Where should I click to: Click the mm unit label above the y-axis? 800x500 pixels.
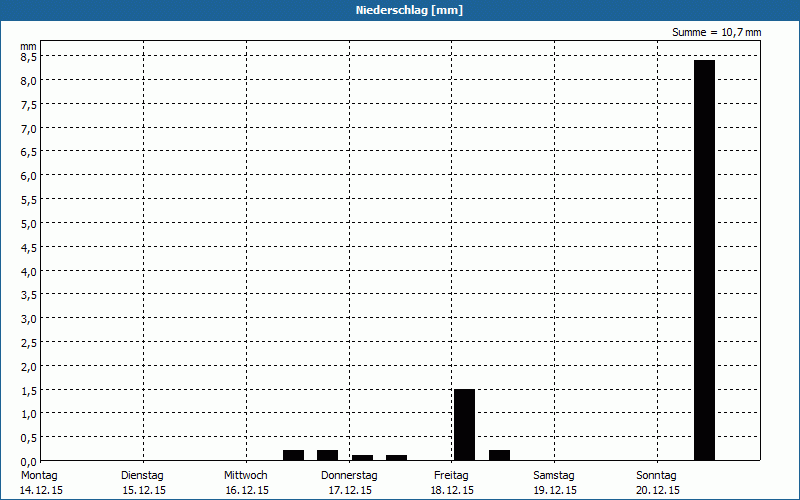click(29, 47)
